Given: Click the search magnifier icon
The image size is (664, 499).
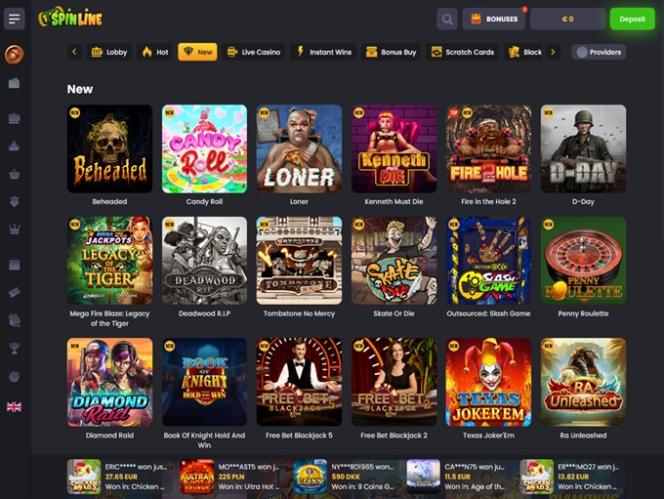Looking at the screenshot, I should (x=447, y=19).
